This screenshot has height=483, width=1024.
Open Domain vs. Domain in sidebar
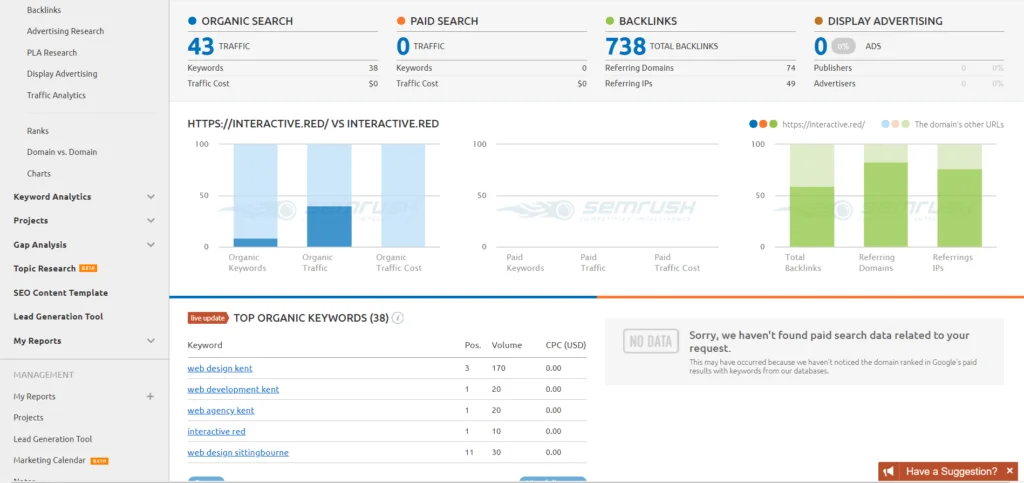[x=62, y=152]
